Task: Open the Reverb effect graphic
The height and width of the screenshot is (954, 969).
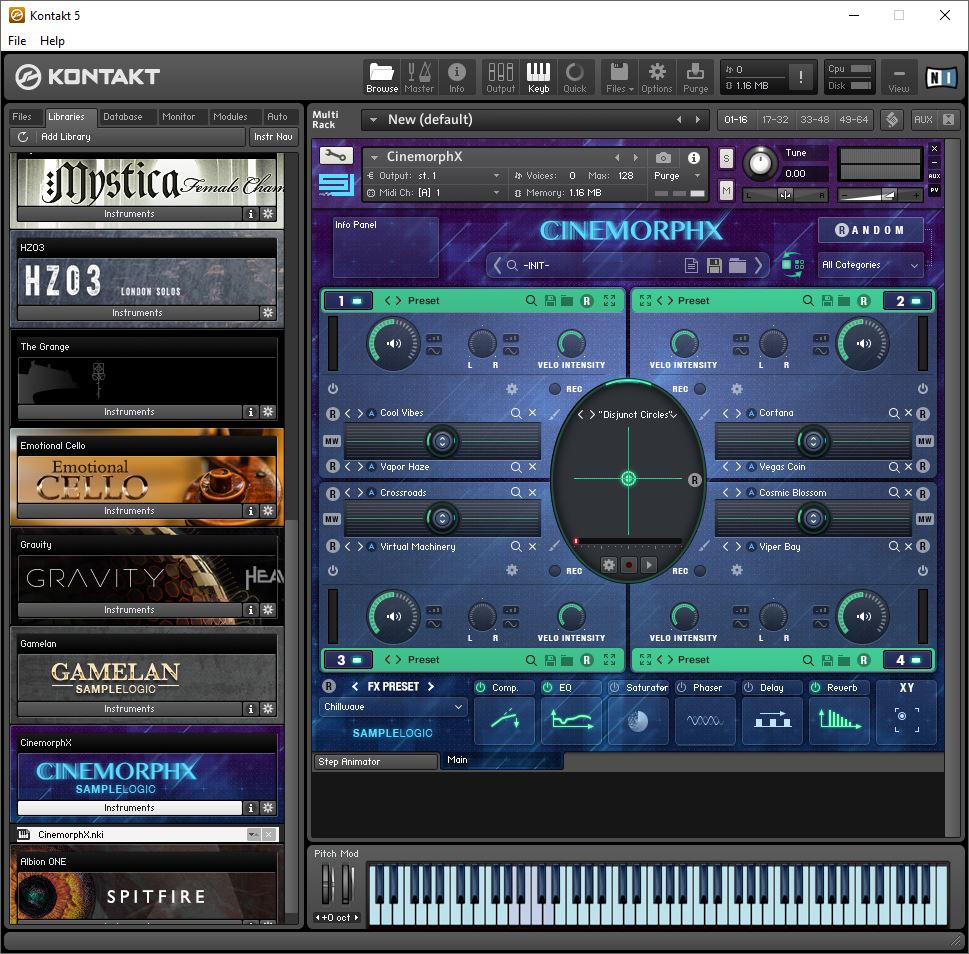Action: pyautogui.click(x=839, y=720)
